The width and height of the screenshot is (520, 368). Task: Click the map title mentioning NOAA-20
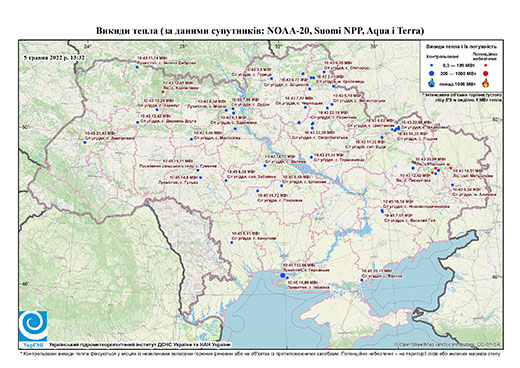point(260,31)
